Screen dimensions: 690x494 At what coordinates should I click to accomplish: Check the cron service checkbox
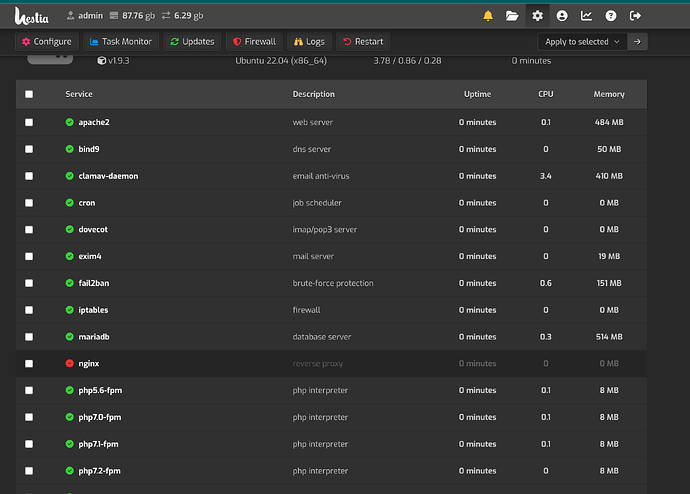[29, 203]
